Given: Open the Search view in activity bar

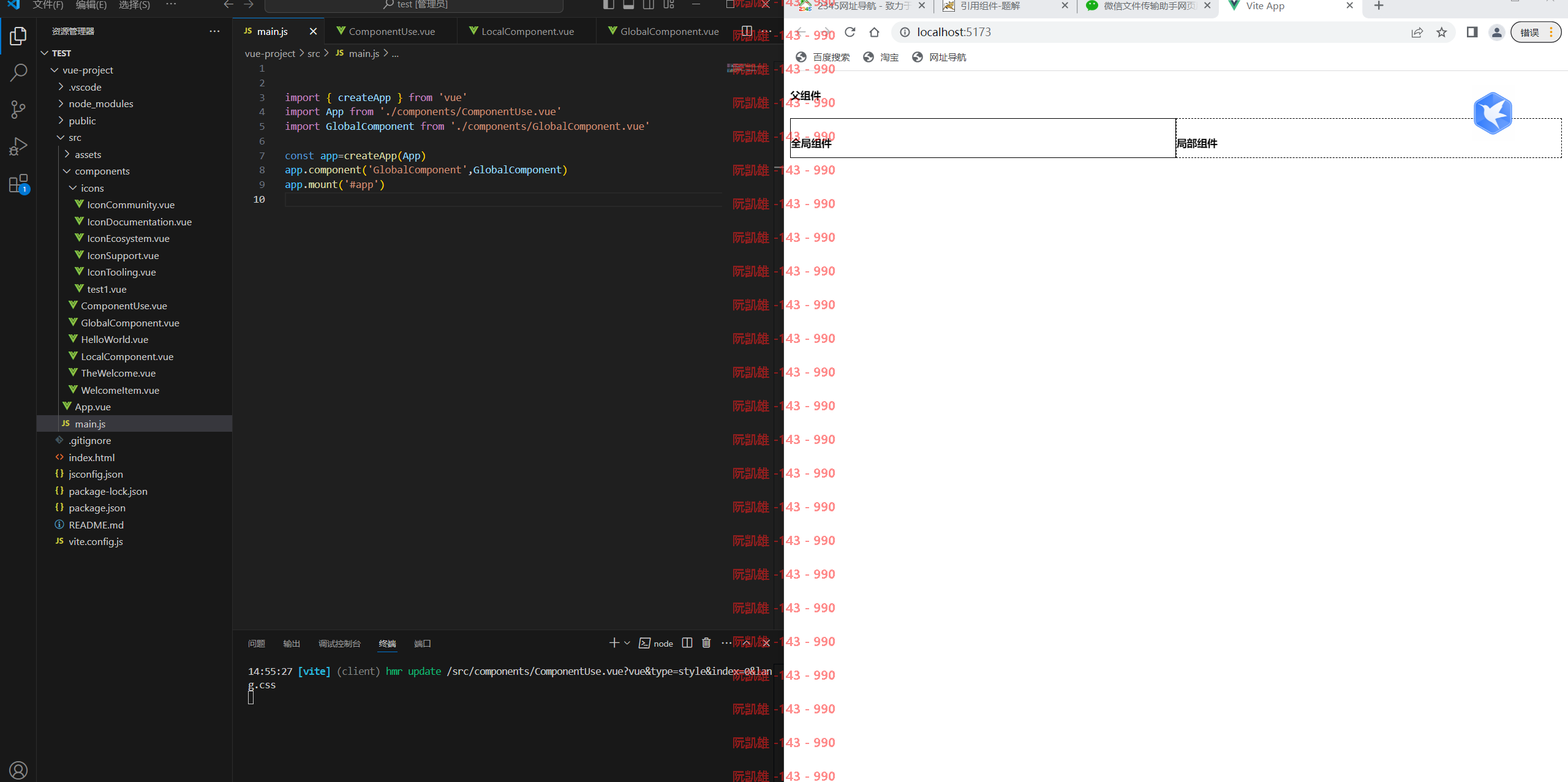Looking at the screenshot, I should (x=18, y=73).
